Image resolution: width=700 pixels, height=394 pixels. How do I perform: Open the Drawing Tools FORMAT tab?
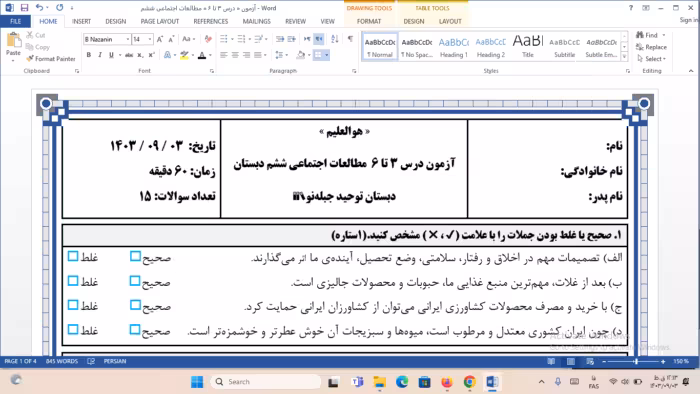click(369, 21)
